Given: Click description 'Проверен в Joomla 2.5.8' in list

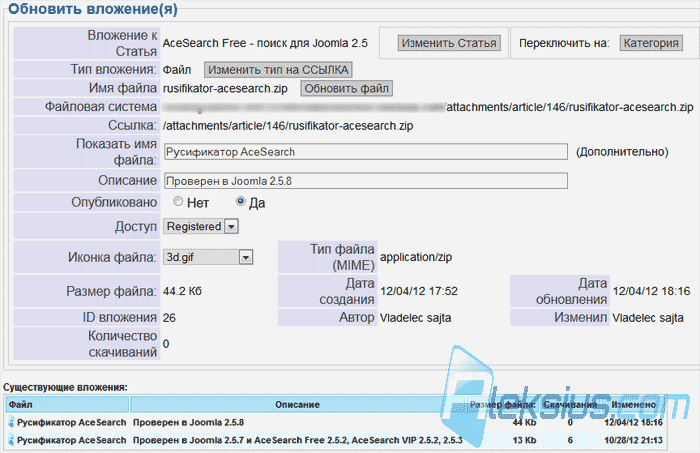Looking at the screenshot, I should coord(188,422).
